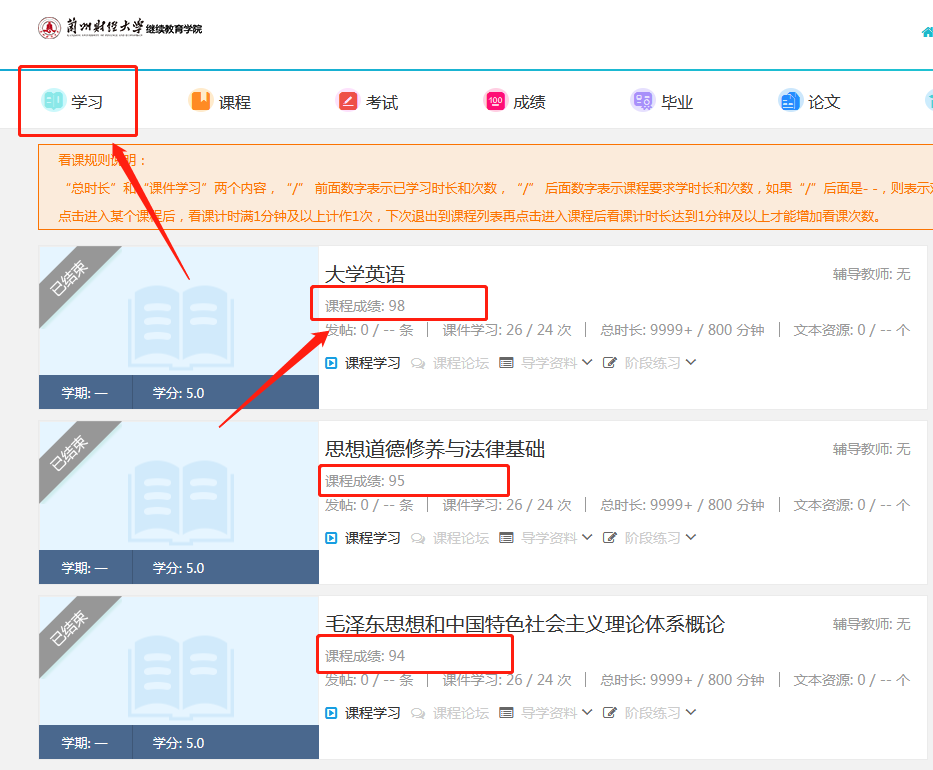Open 课程学习 link for 毛泽东思想 course

[x=372, y=713]
